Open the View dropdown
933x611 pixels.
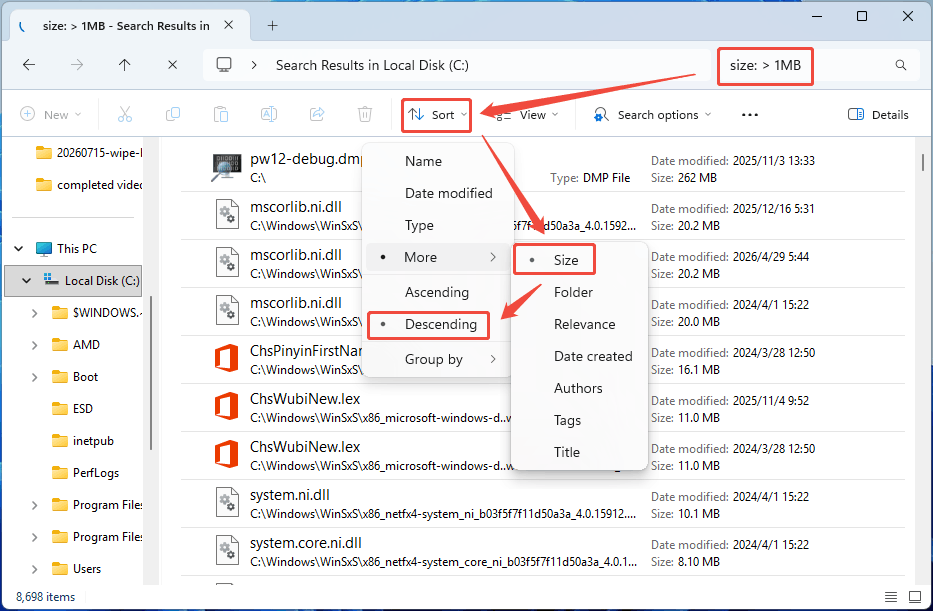point(527,115)
